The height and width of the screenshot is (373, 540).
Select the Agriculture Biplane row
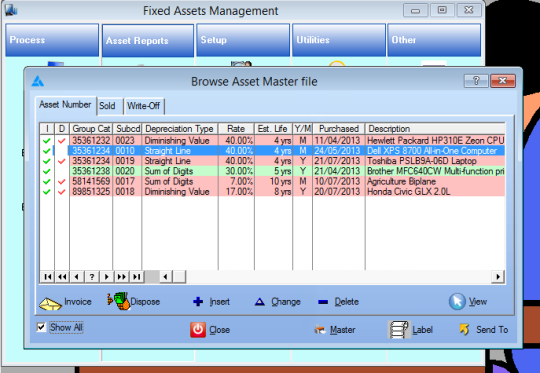click(x=272, y=181)
